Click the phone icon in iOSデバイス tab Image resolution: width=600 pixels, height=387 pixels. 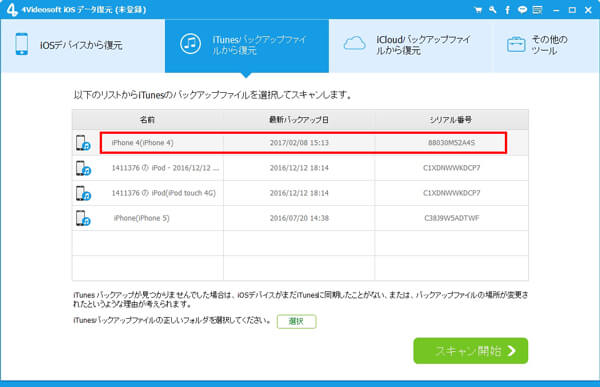pos(22,44)
